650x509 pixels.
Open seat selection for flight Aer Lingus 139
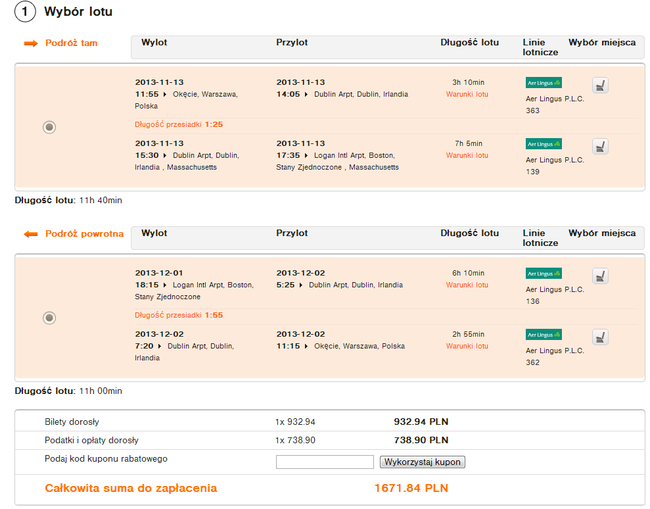pyautogui.click(x=600, y=147)
